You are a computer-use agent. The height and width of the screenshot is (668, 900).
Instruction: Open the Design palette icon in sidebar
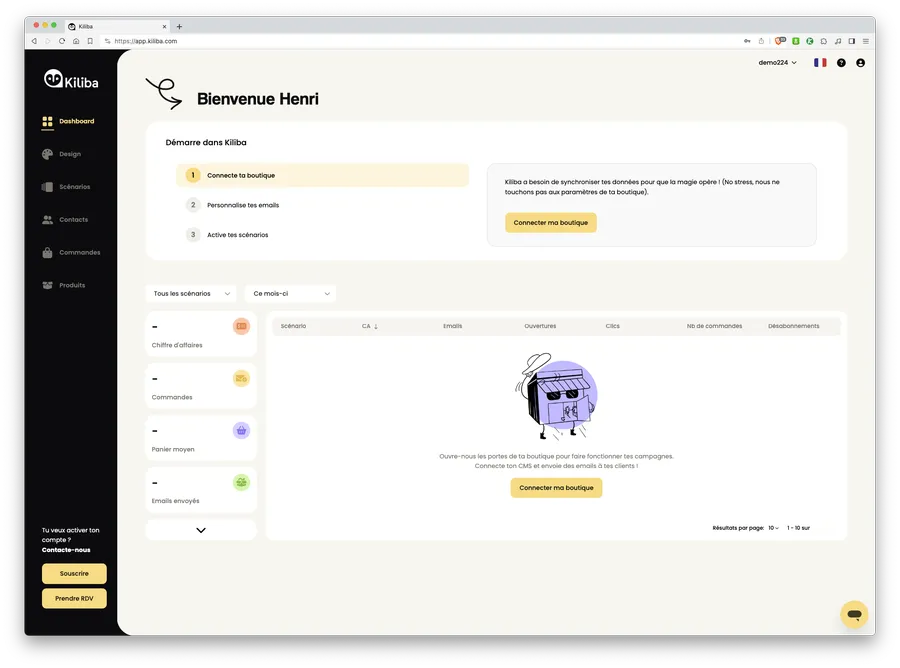tap(46, 154)
